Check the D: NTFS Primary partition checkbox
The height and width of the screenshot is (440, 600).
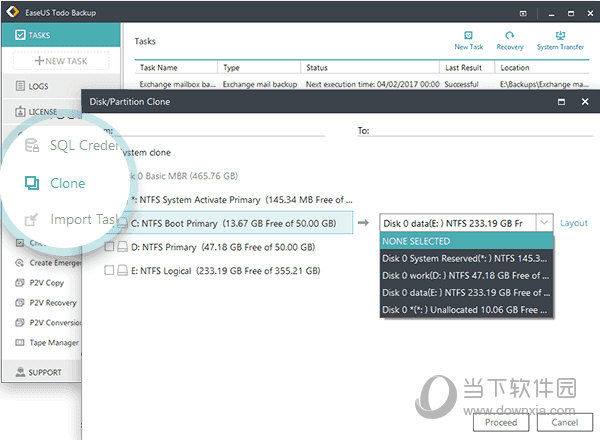point(109,247)
